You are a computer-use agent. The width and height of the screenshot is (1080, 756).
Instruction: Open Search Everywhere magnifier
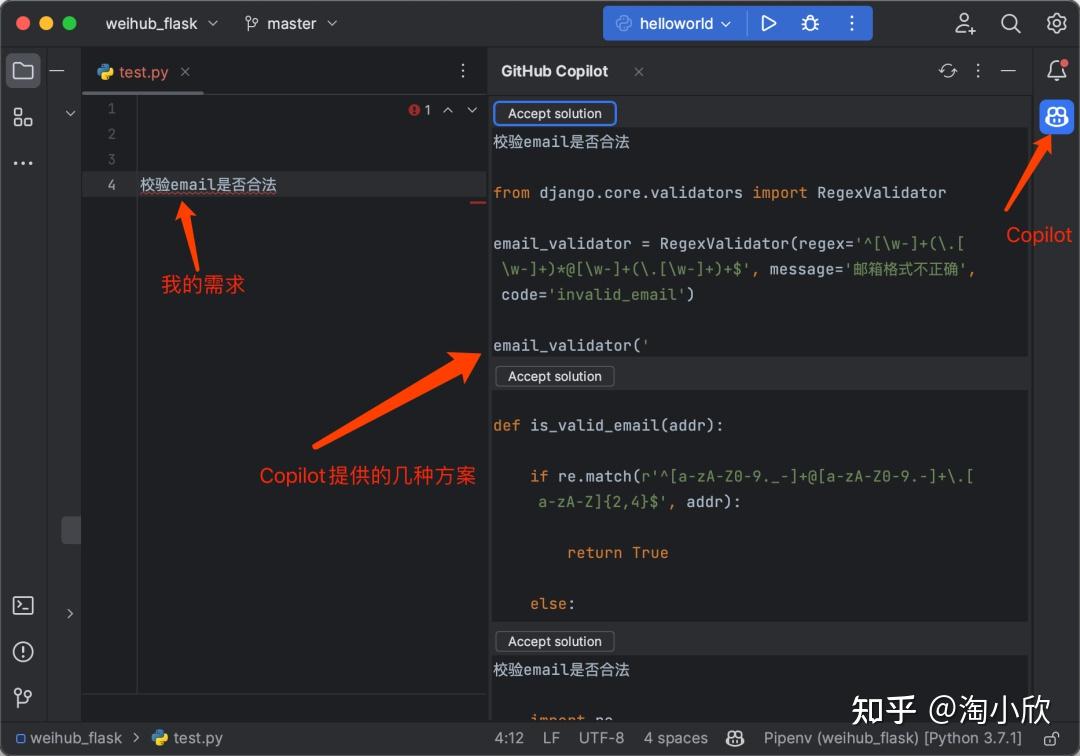pos(1010,23)
